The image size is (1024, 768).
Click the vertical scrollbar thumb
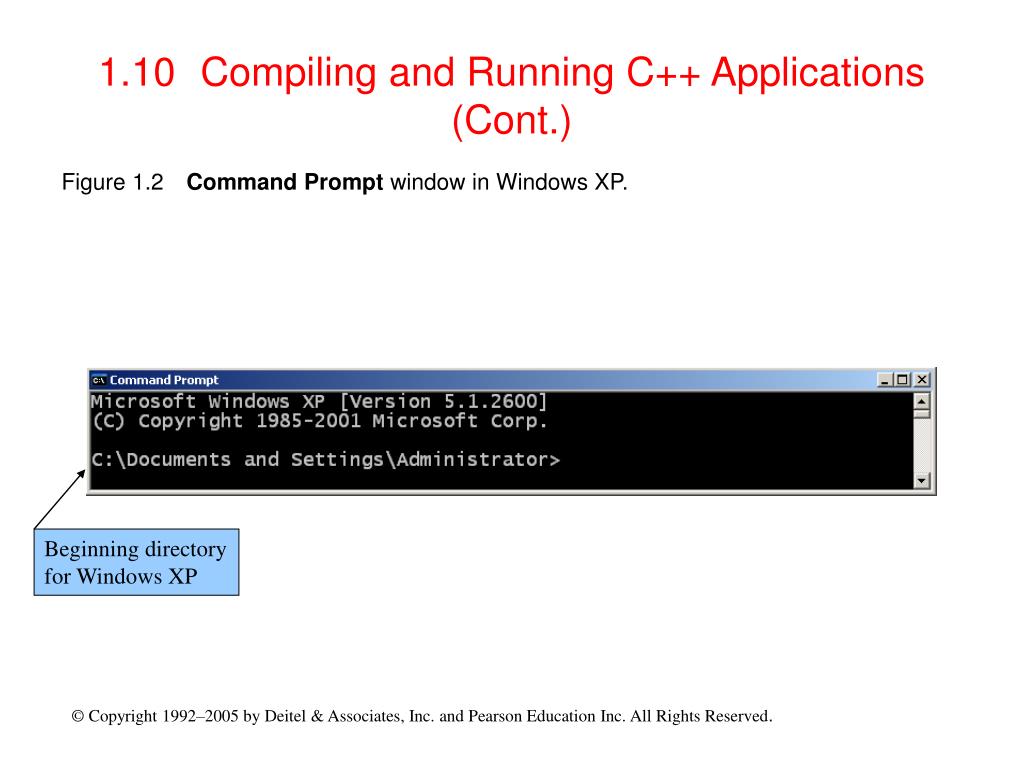pos(921,414)
